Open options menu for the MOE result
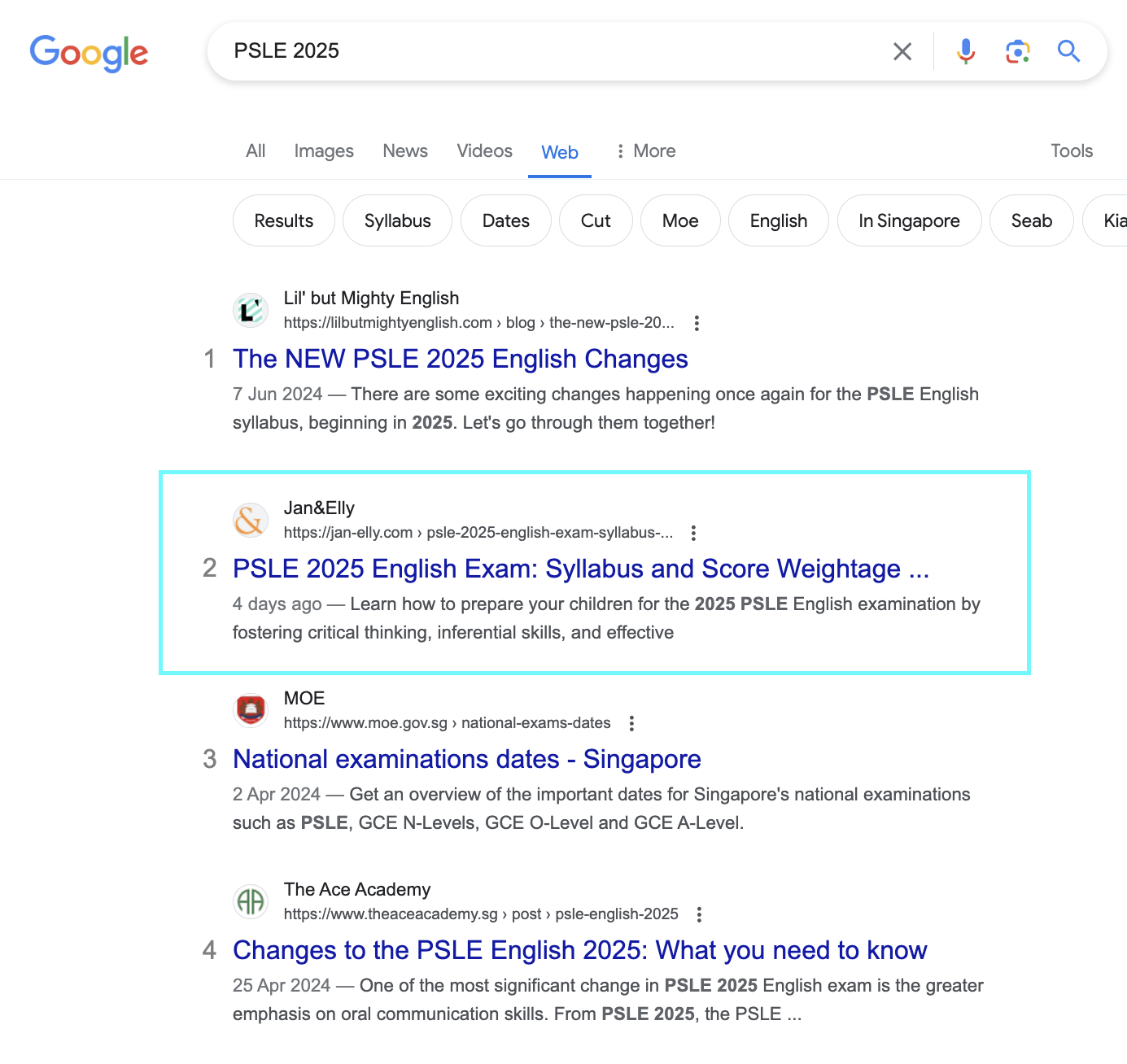 [631, 722]
